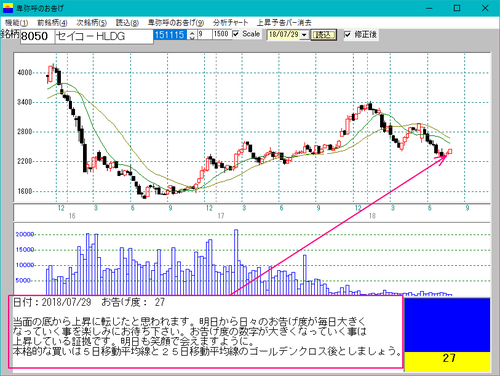Open the 卑弥呼のお告げ(9) menu

(176, 23)
